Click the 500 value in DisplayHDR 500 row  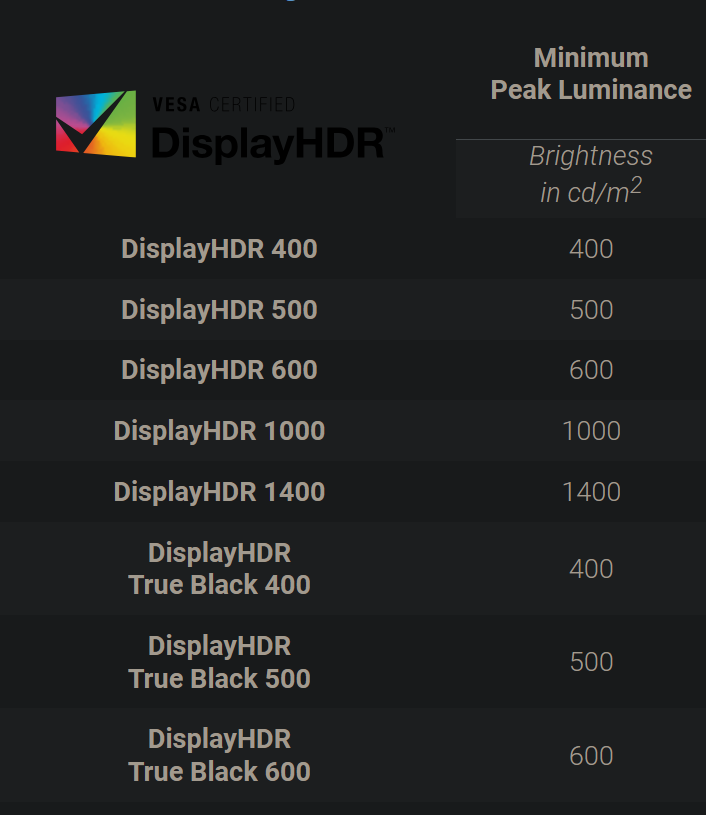tap(591, 309)
